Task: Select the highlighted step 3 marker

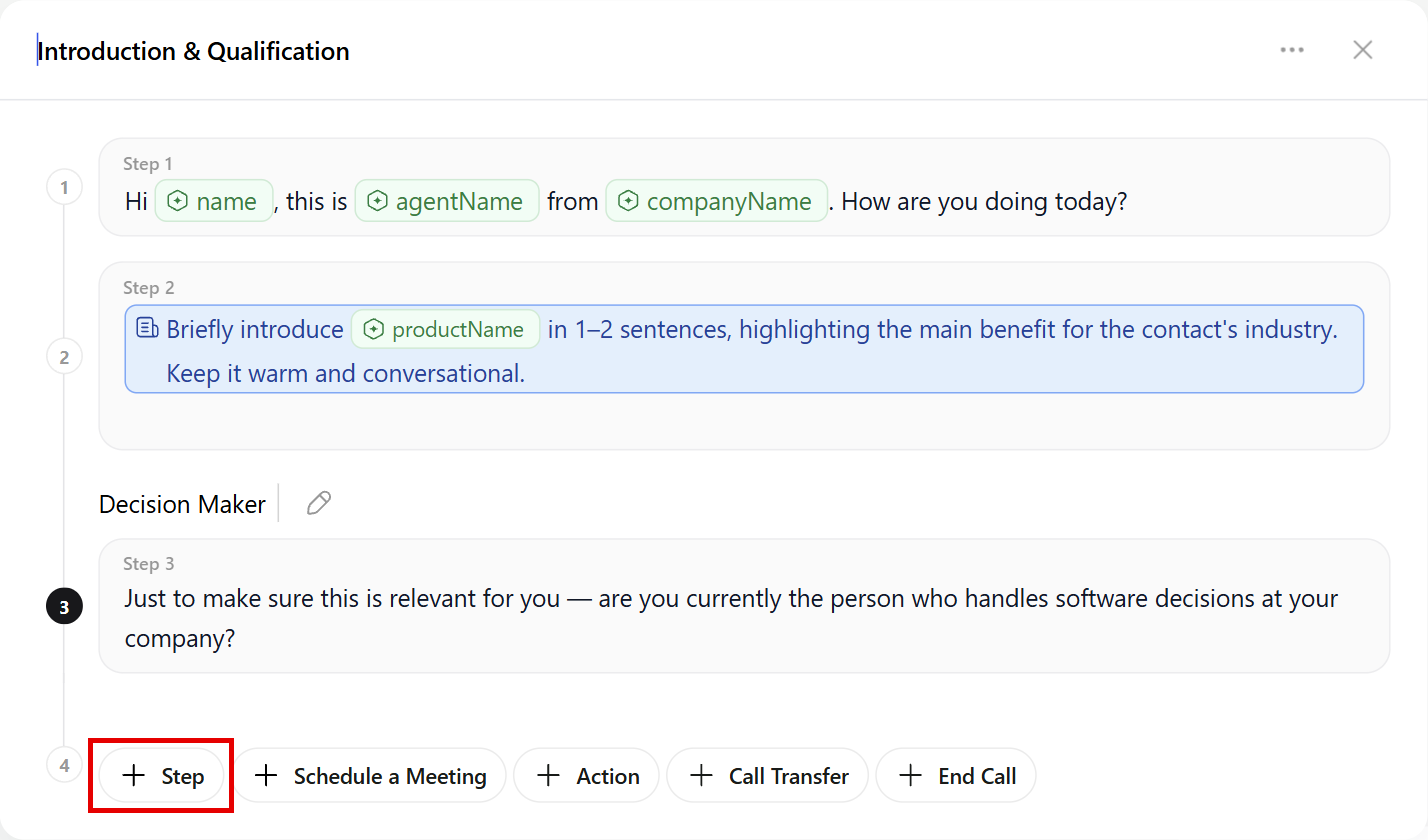Action: (x=65, y=607)
